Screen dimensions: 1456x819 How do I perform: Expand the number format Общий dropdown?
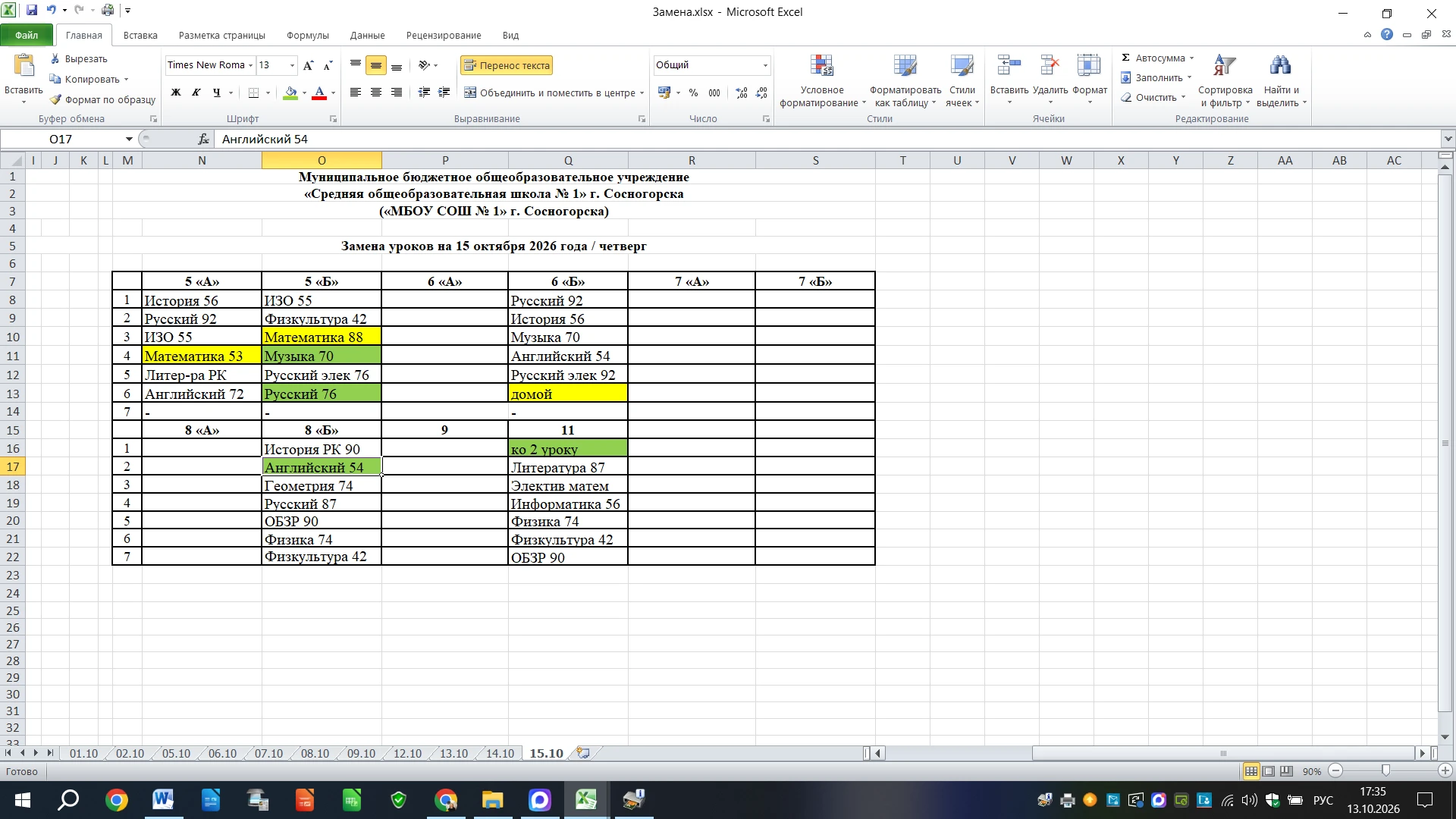point(765,65)
